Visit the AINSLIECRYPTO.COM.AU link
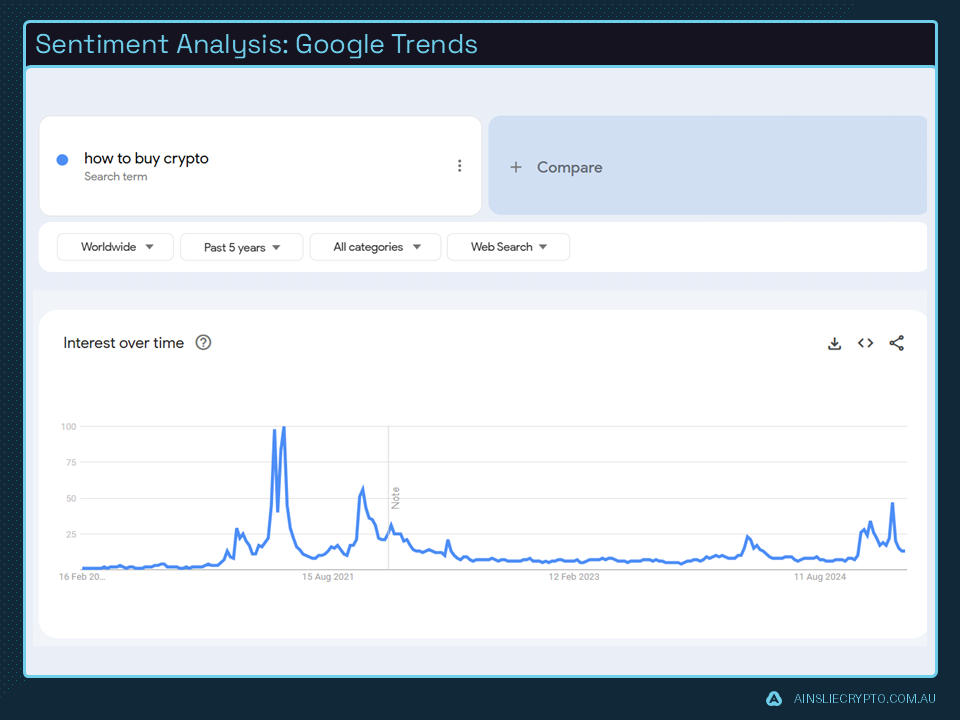Screen dimensions: 960x720 pyautogui.click(x=862, y=698)
